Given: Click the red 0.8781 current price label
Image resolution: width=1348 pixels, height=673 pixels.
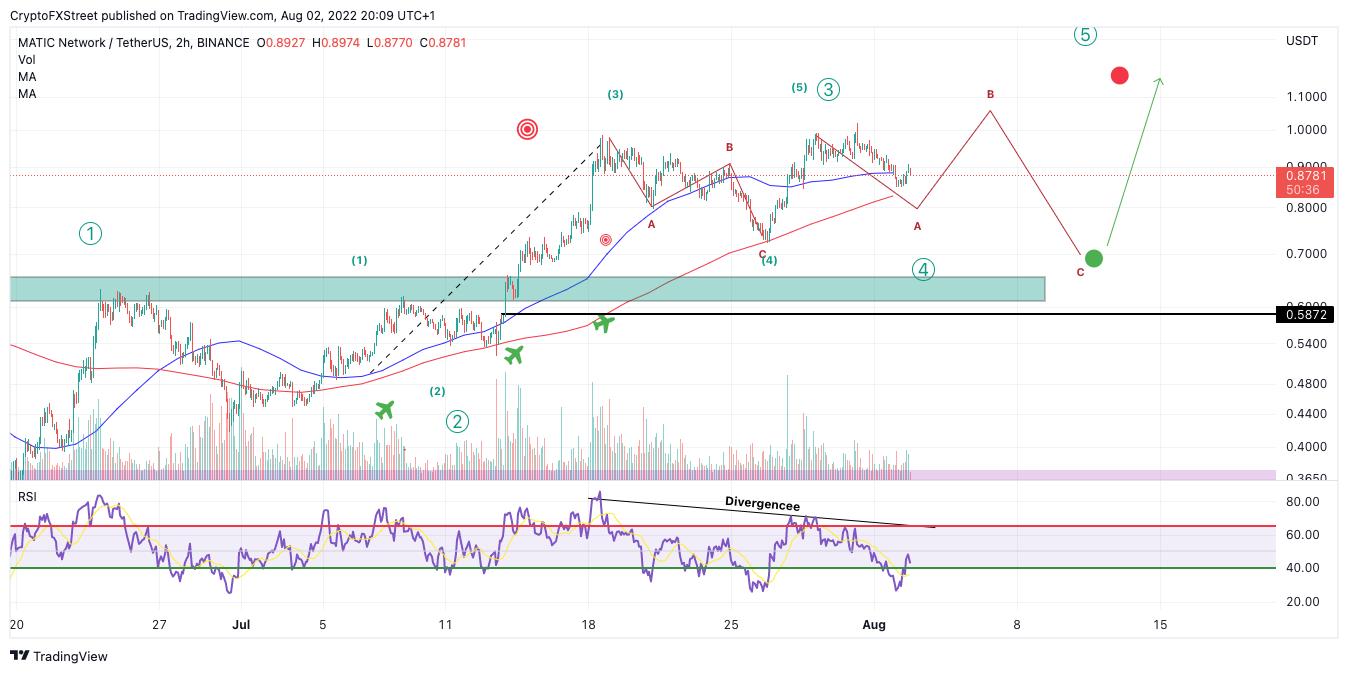Looking at the screenshot, I should pyautogui.click(x=1305, y=175).
